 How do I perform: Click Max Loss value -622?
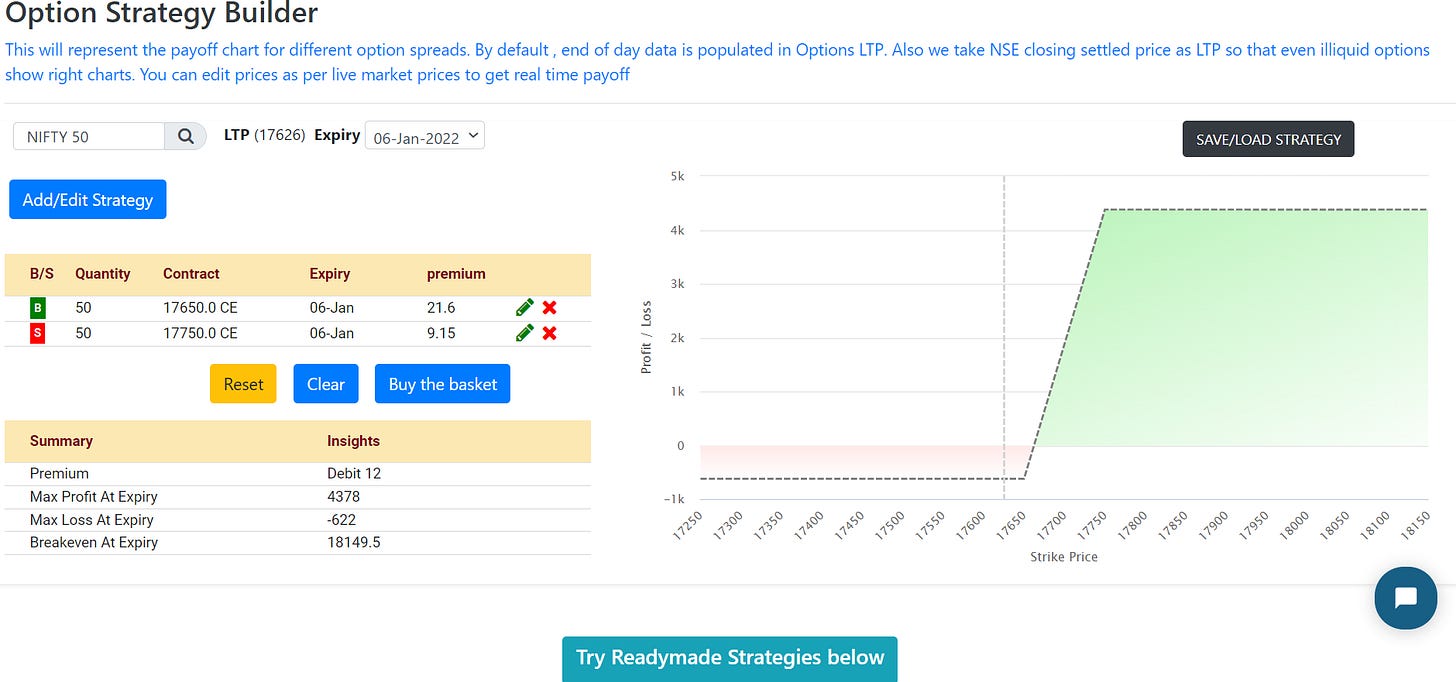coord(341,520)
